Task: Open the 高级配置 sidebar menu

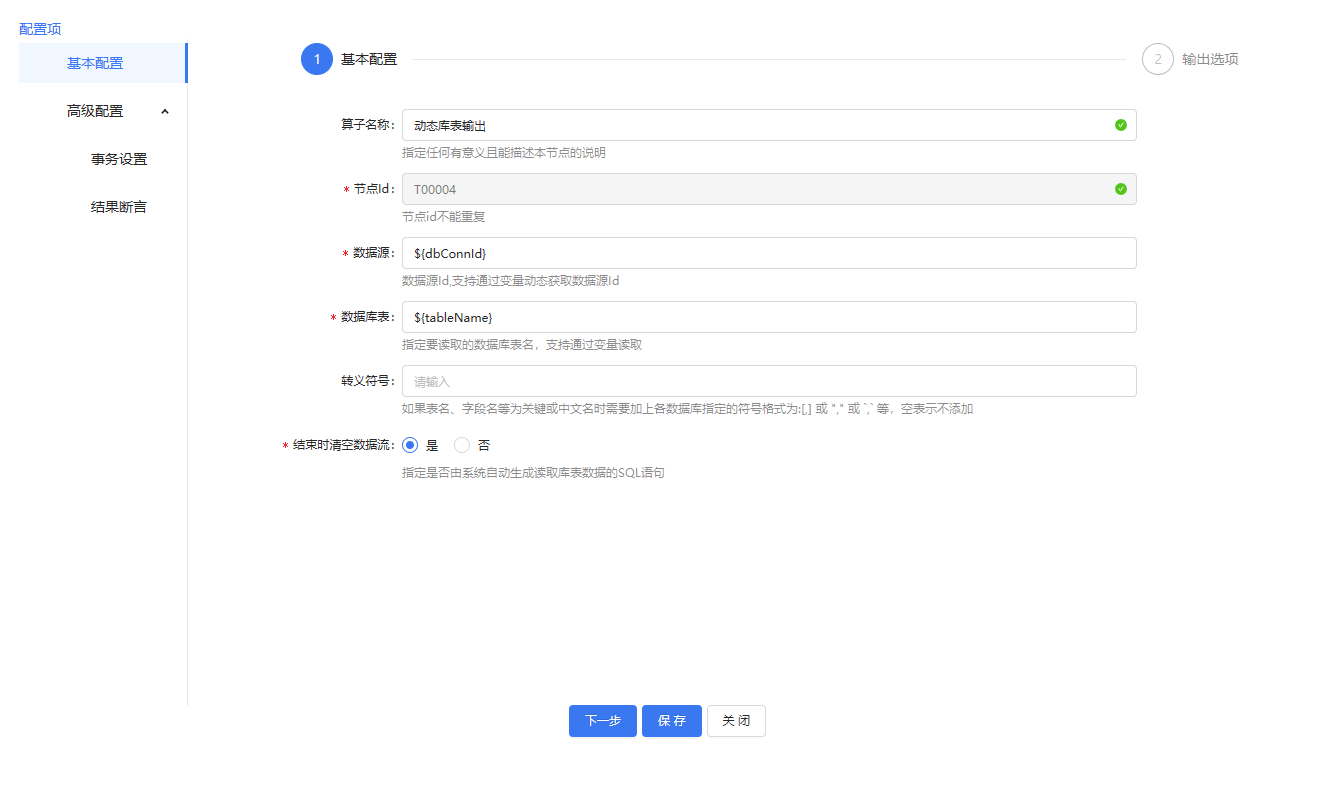Action: point(95,111)
